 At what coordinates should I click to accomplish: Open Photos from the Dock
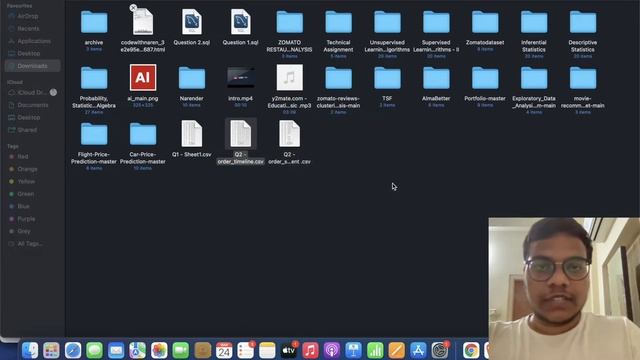coord(159,350)
